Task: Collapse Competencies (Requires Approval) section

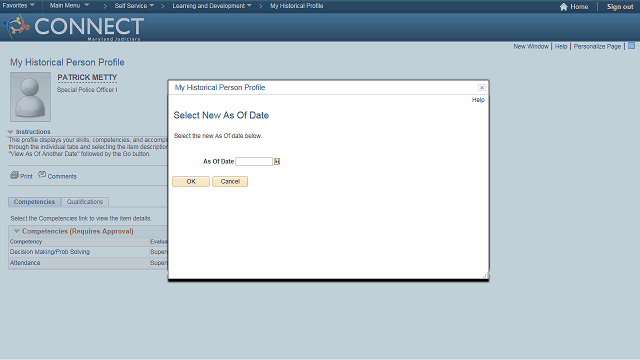Action: click(x=16, y=231)
